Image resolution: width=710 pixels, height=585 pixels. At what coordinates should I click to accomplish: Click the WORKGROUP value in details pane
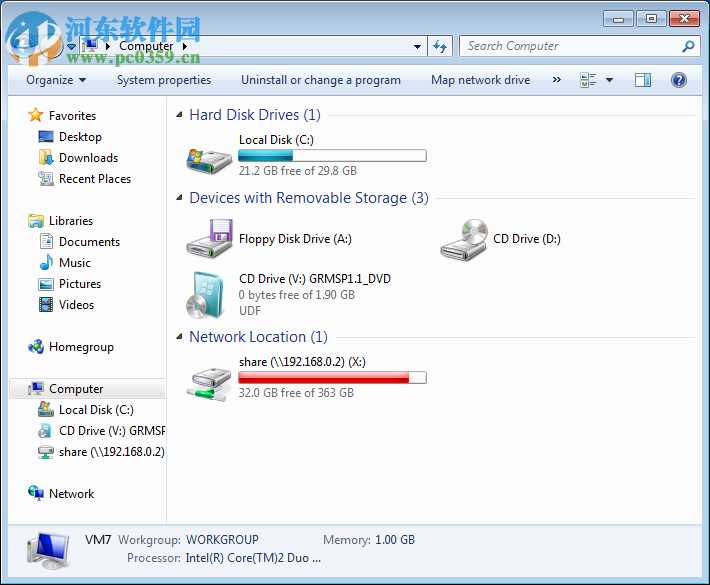point(222,540)
